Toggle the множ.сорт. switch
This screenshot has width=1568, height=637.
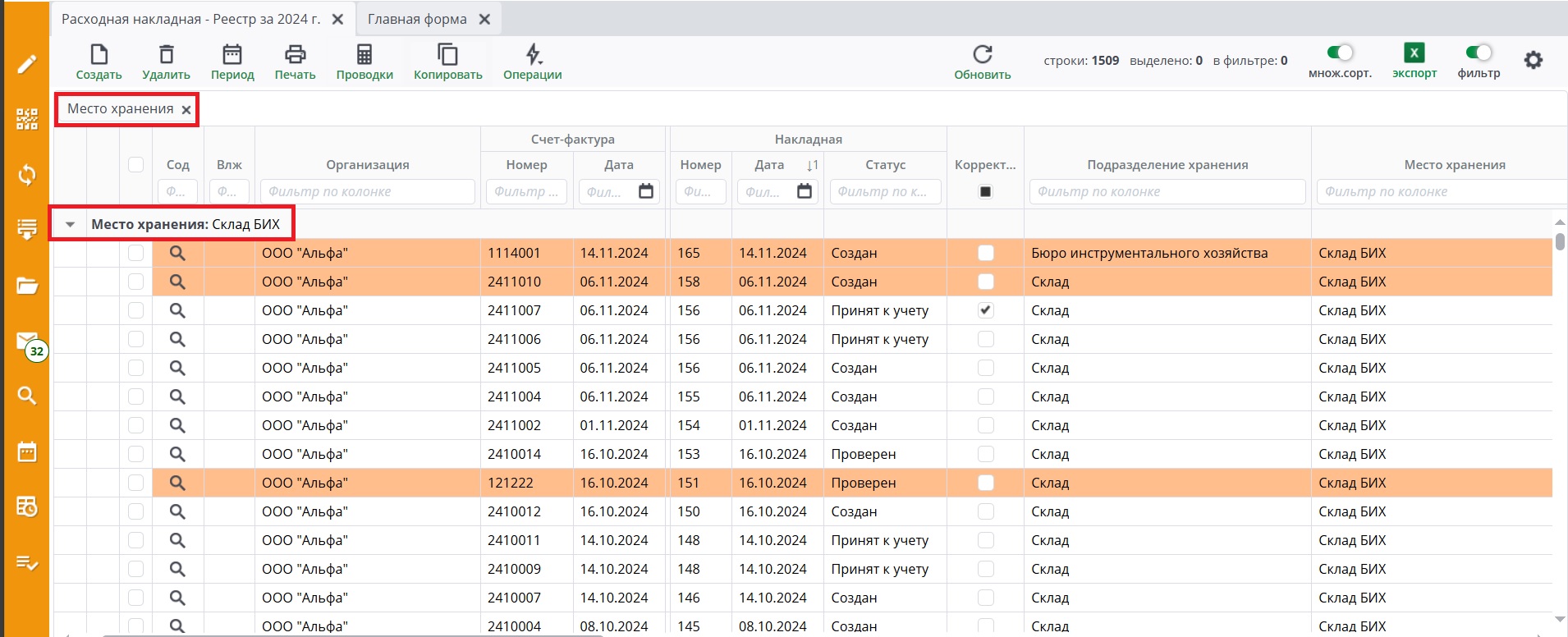point(1340,53)
